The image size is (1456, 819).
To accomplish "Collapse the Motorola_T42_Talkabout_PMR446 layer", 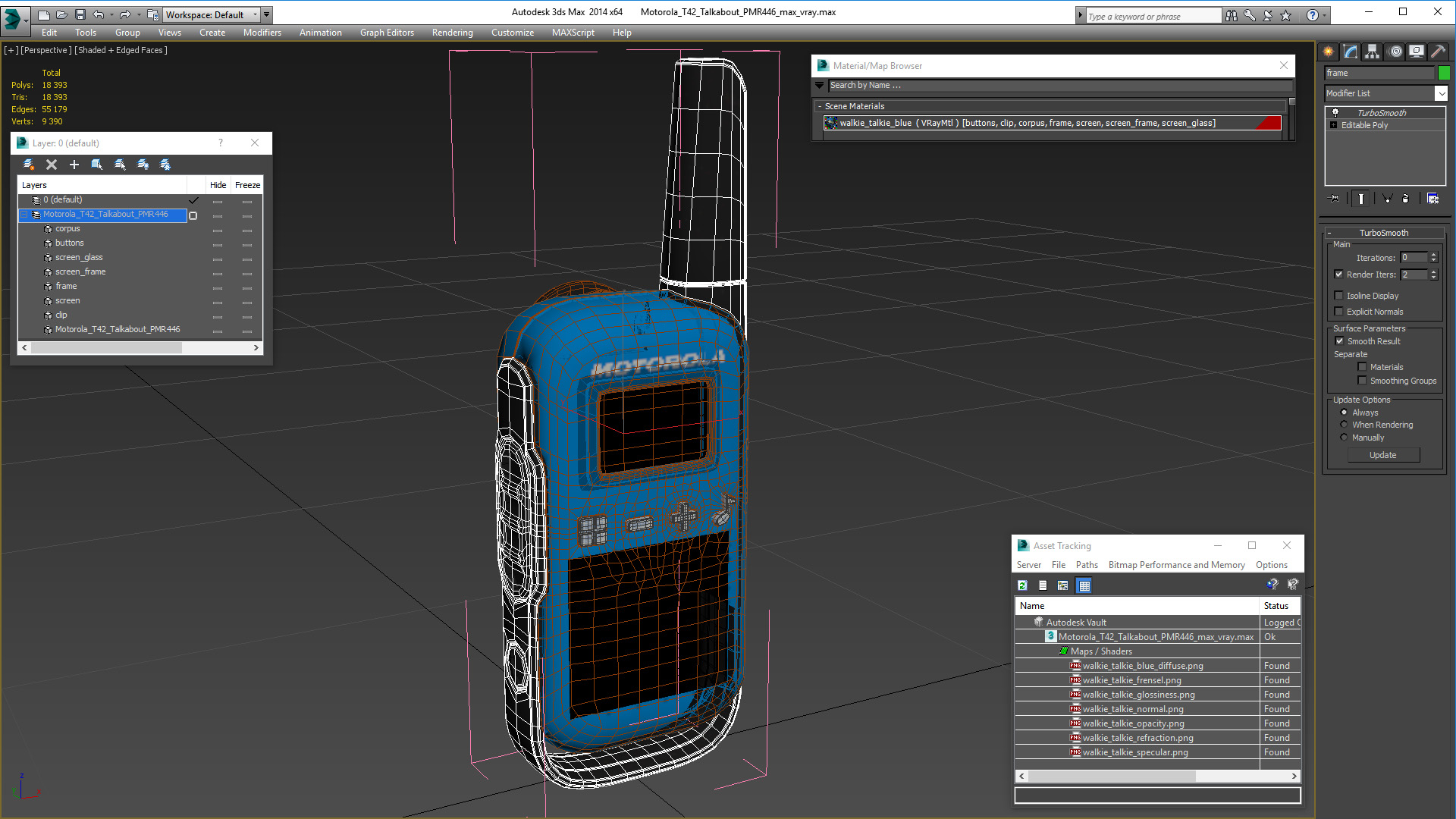I will [24, 215].
